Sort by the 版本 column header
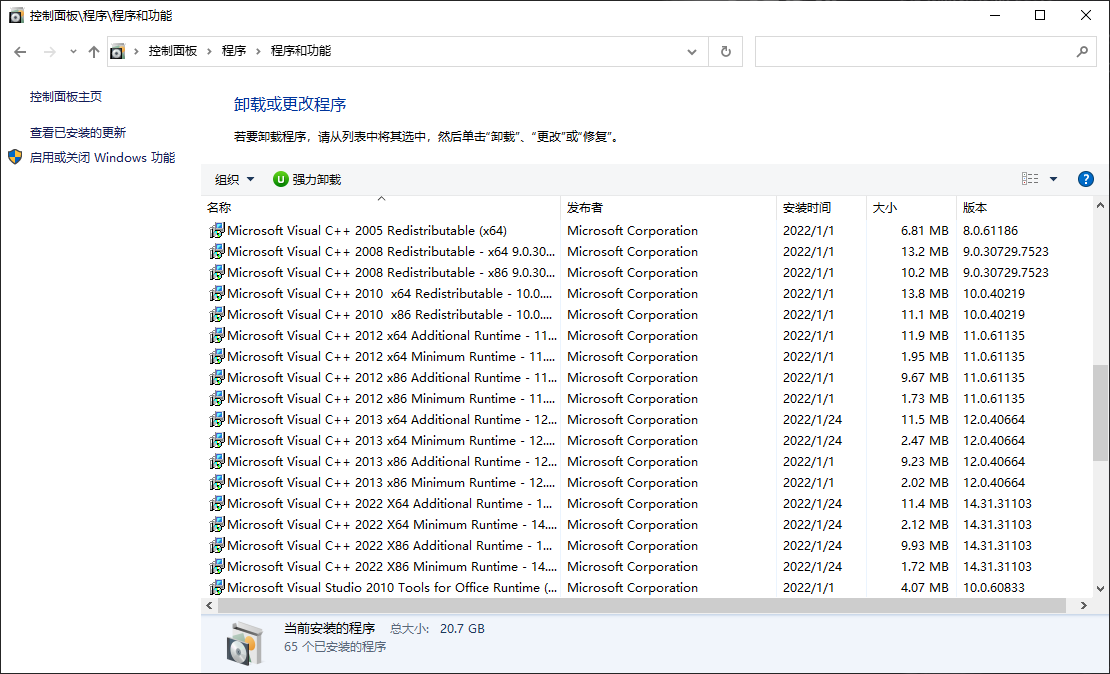 coord(1024,207)
